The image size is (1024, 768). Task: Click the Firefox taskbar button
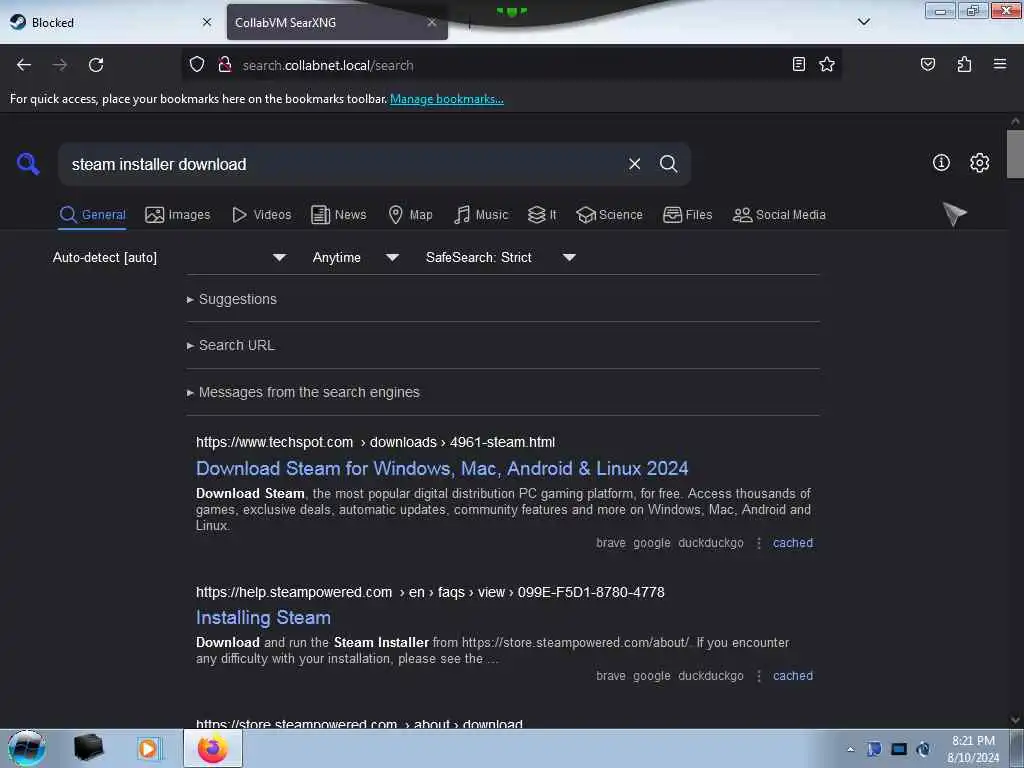click(213, 748)
